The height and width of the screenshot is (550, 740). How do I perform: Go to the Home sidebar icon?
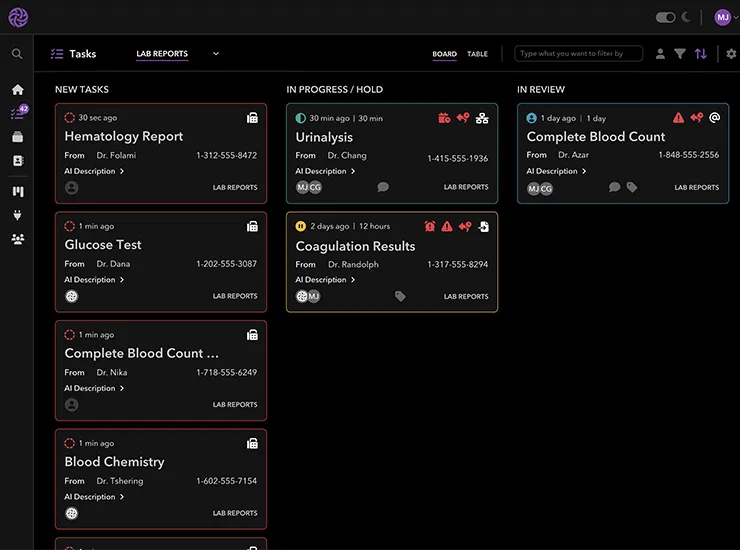[17, 90]
